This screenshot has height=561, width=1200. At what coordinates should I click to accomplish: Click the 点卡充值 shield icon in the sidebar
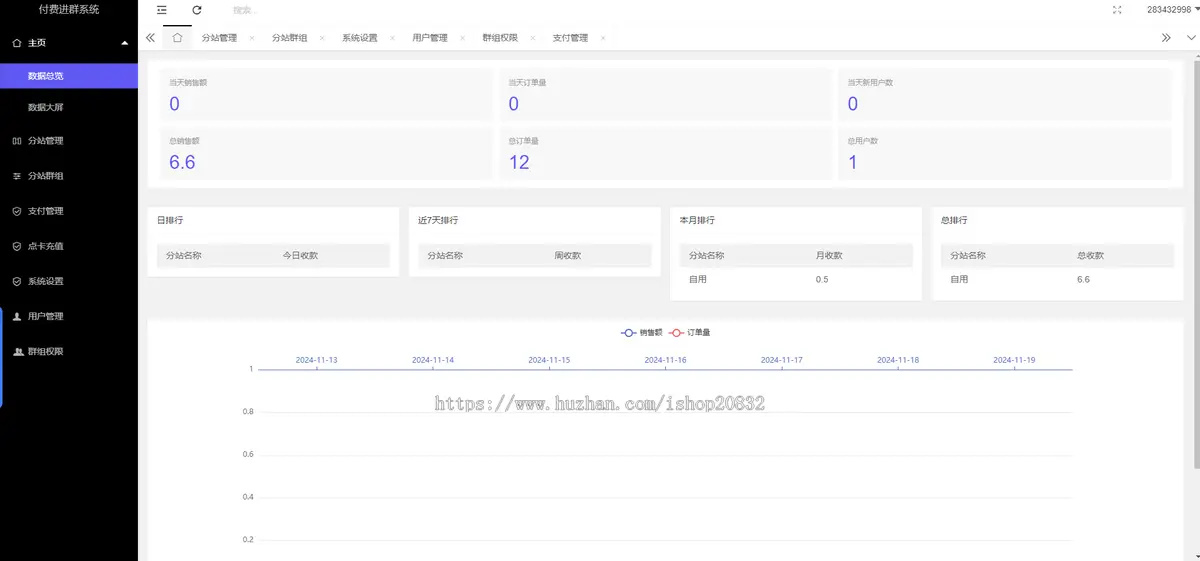(x=17, y=246)
